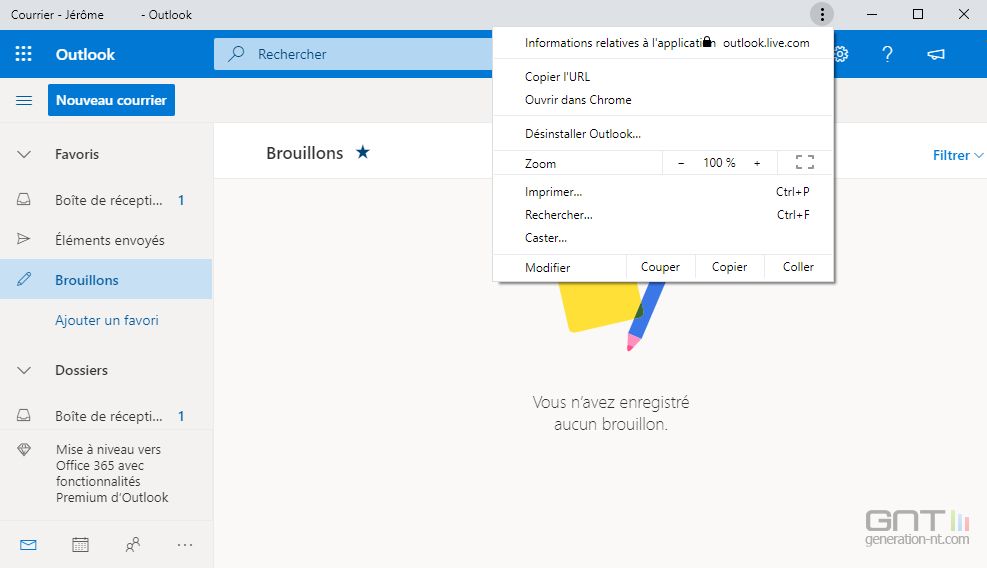This screenshot has width=987, height=568.
Task: Click Coller in the Modifier row
Action: [798, 267]
